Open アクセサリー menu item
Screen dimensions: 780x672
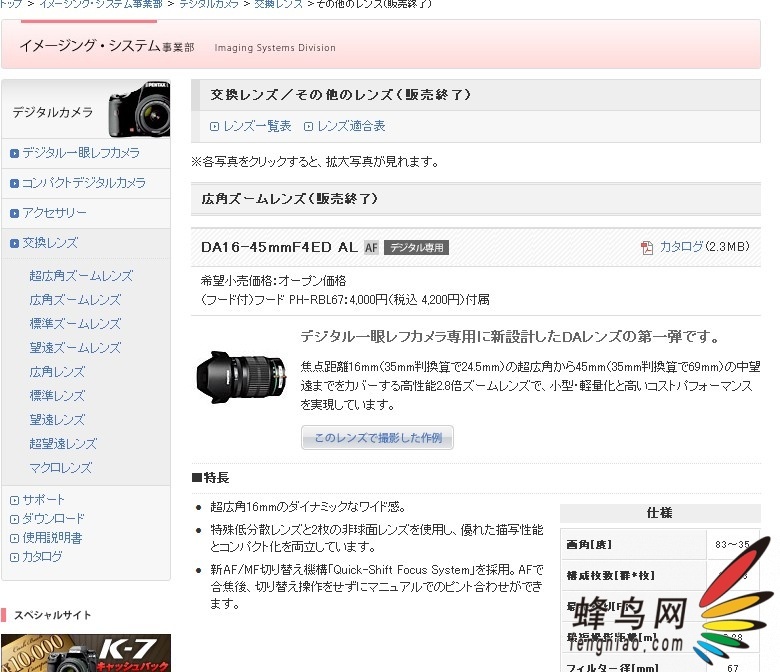point(54,213)
